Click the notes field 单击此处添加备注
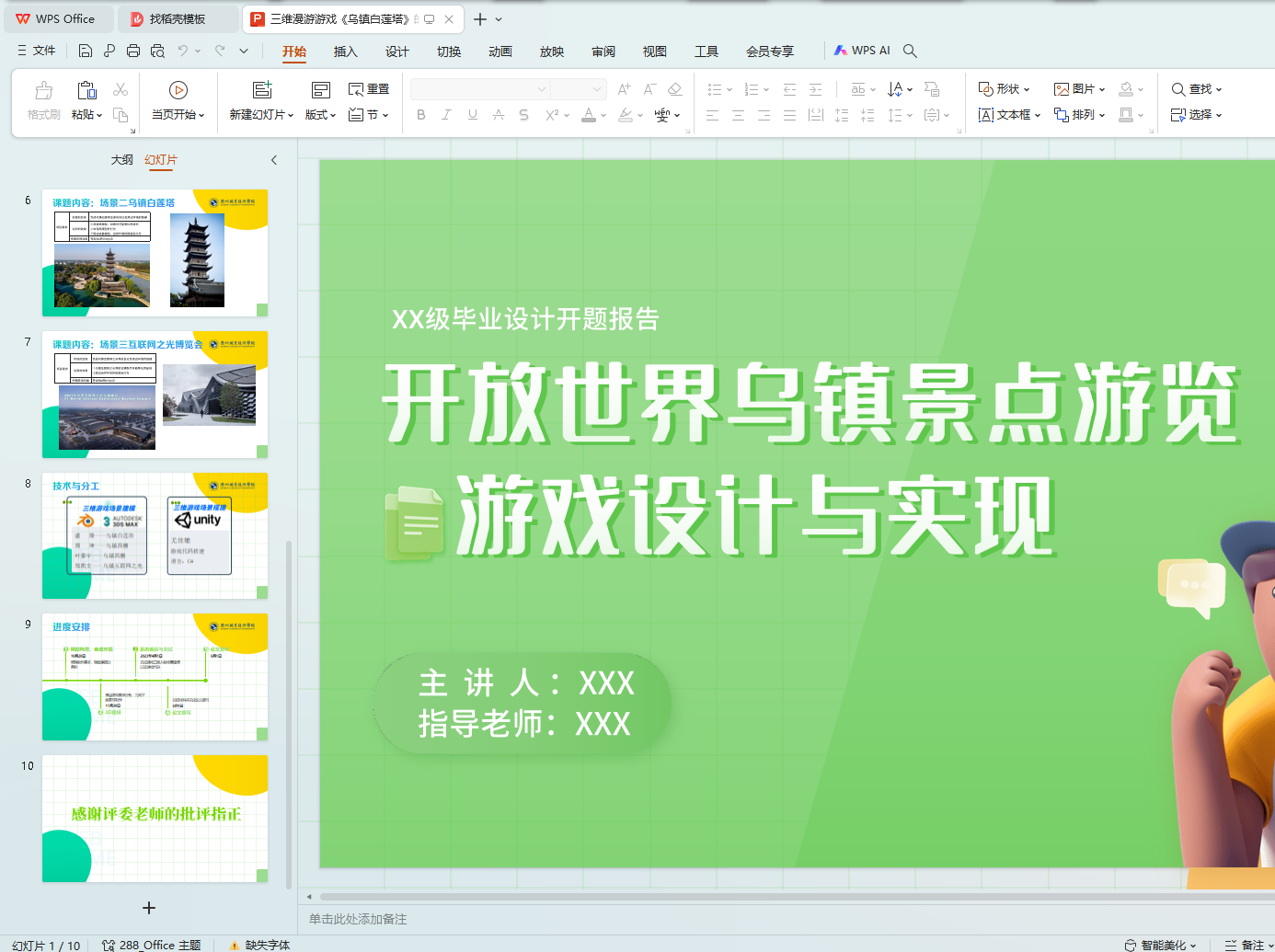Viewport: 1275px width, 952px height. (x=358, y=919)
